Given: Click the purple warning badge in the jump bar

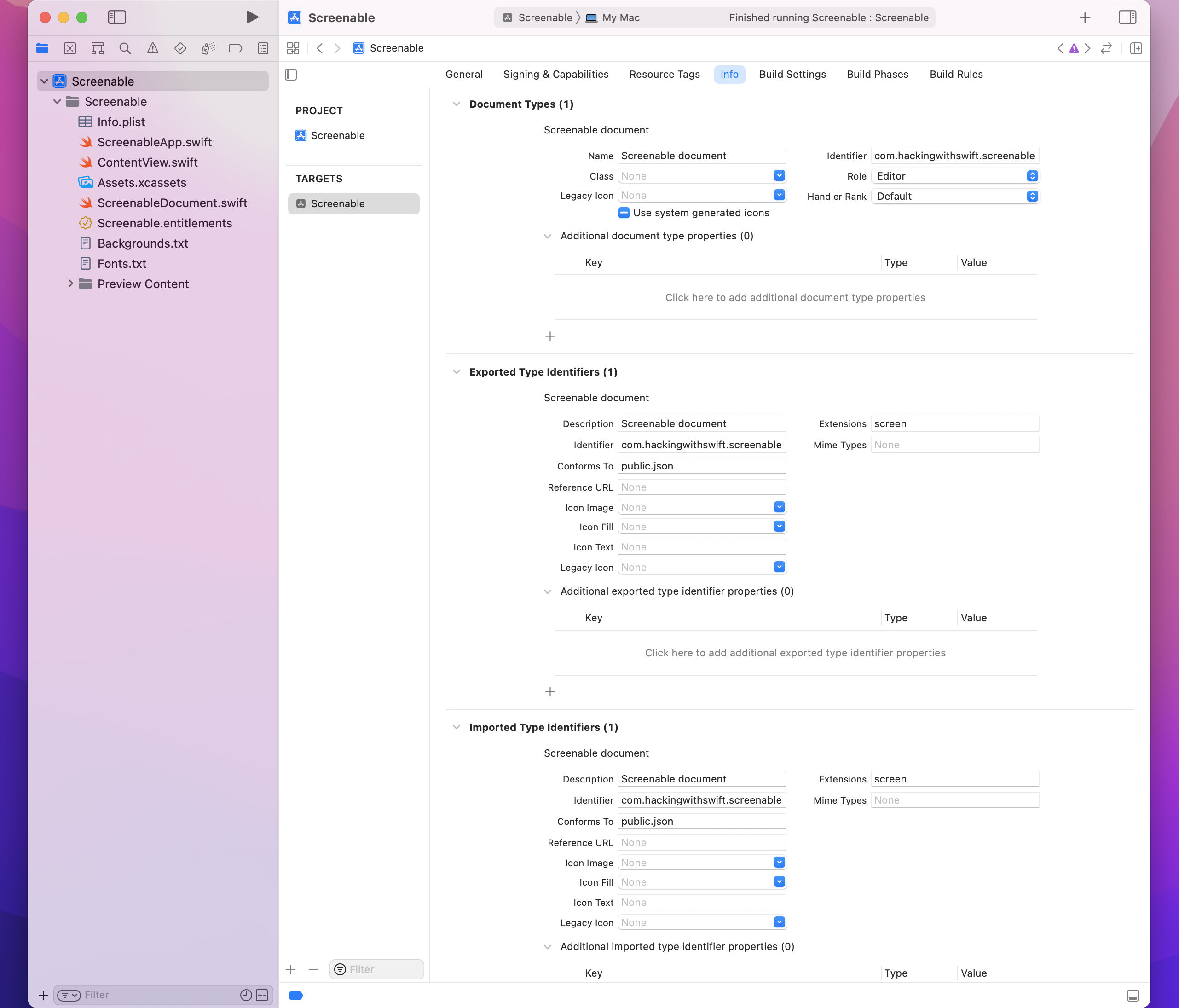Looking at the screenshot, I should (1074, 48).
